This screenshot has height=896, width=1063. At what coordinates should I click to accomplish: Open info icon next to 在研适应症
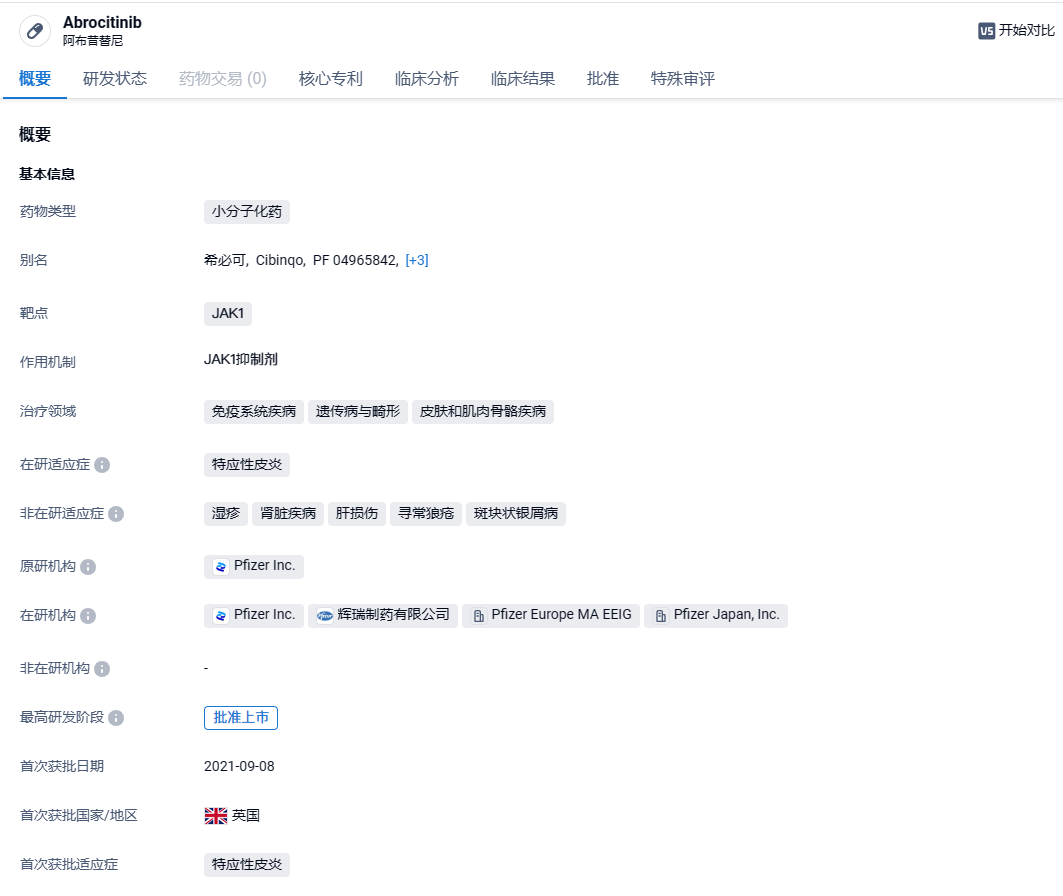pyautogui.click(x=102, y=465)
